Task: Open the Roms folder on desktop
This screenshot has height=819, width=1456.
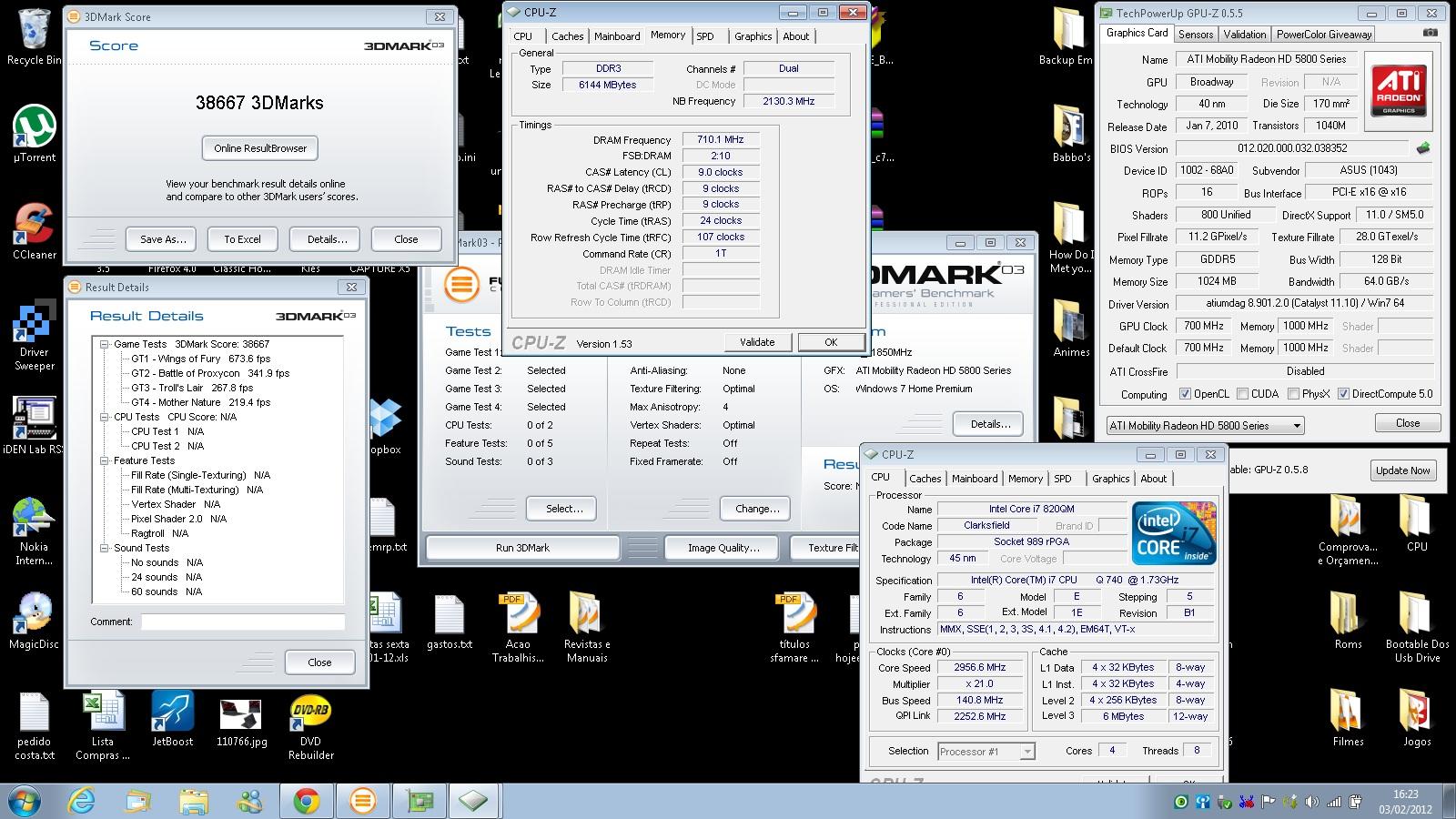Action: (x=1348, y=622)
